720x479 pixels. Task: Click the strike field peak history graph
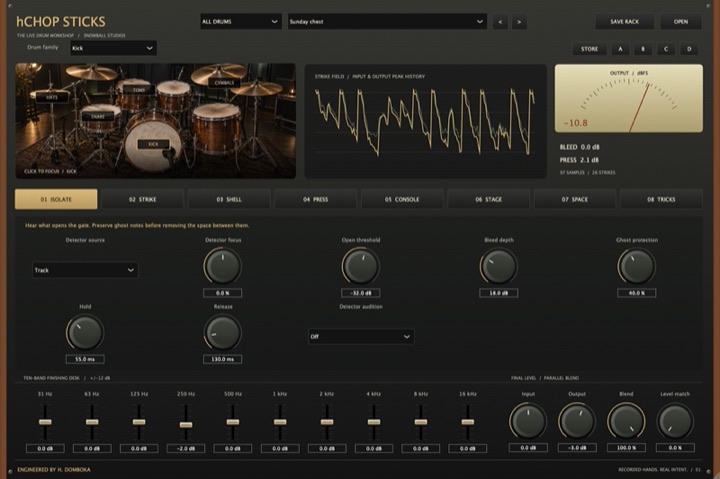click(425, 121)
